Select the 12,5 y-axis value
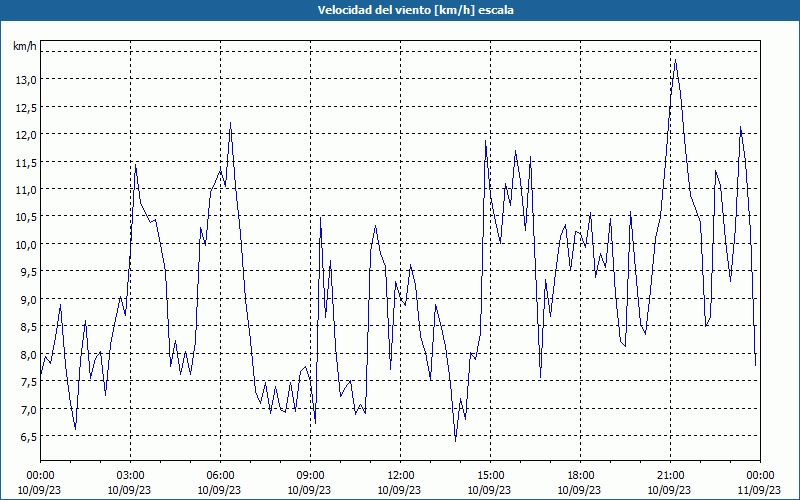This screenshot has width=800, height=500. 26,107
